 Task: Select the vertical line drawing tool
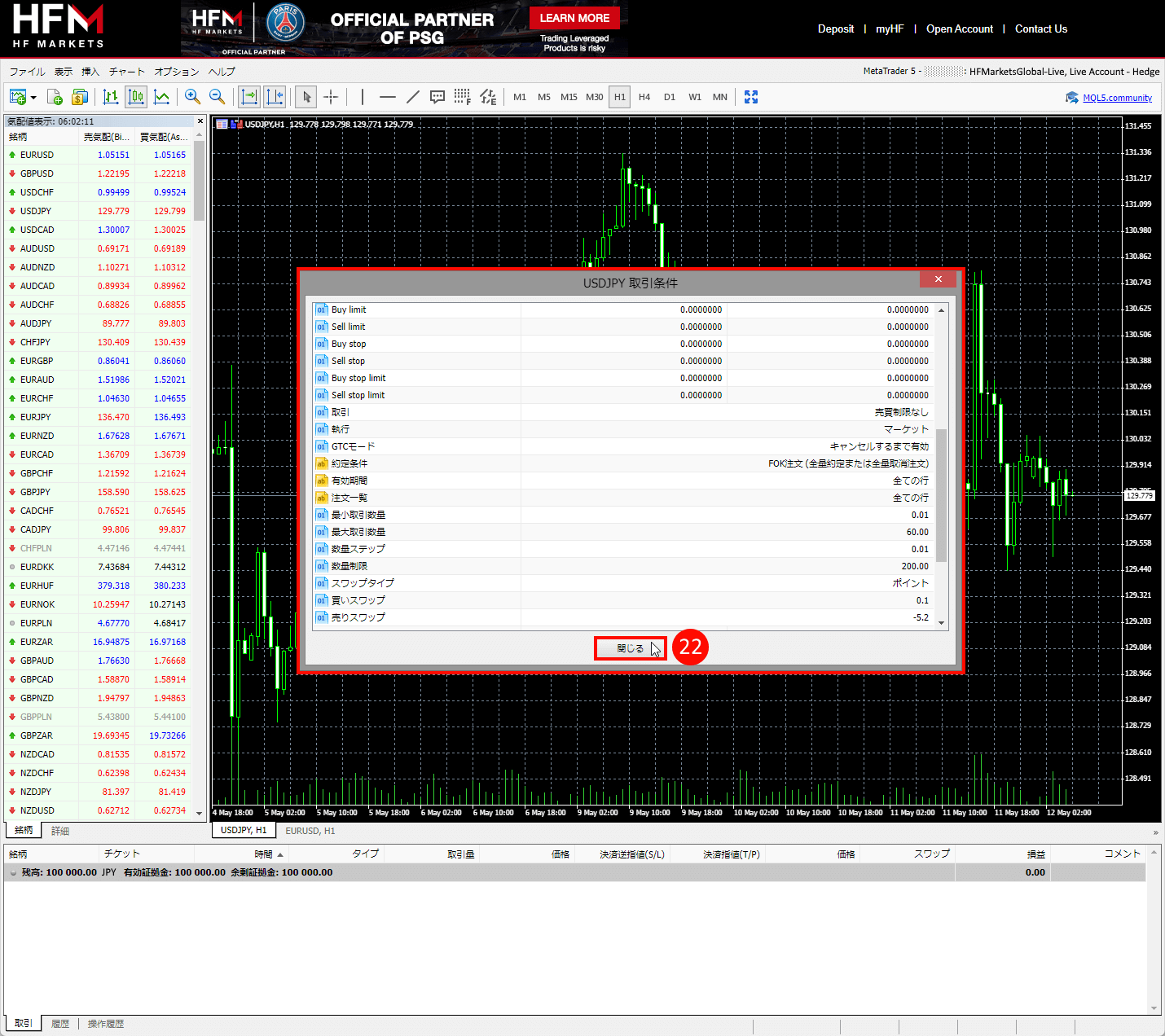tap(363, 97)
